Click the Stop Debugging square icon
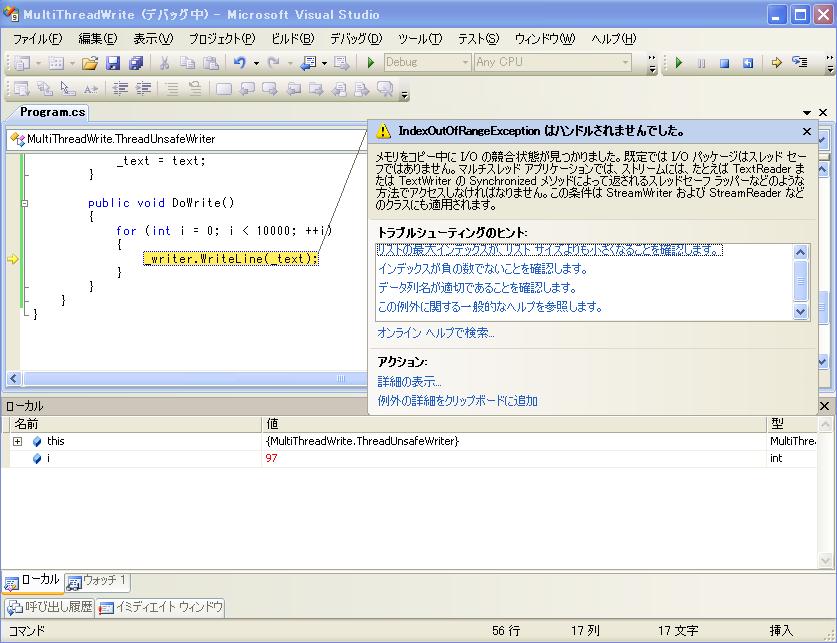The image size is (837, 643). coord(724,63)
